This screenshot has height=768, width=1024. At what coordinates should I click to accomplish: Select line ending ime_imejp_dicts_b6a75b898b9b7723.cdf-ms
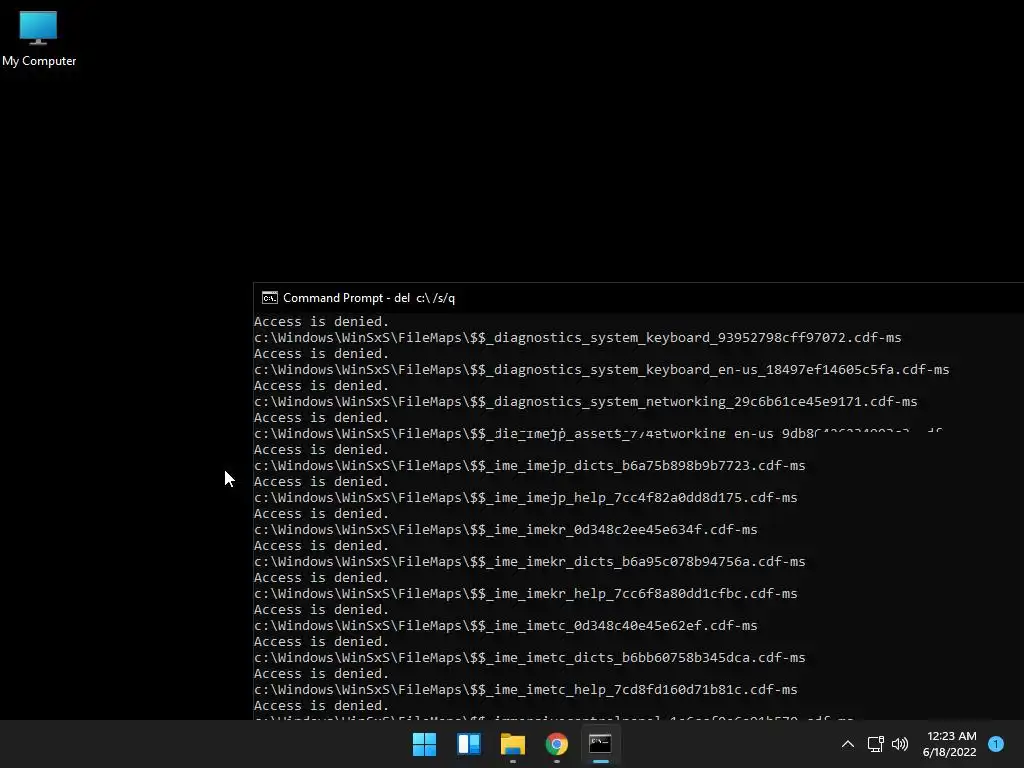530,466
